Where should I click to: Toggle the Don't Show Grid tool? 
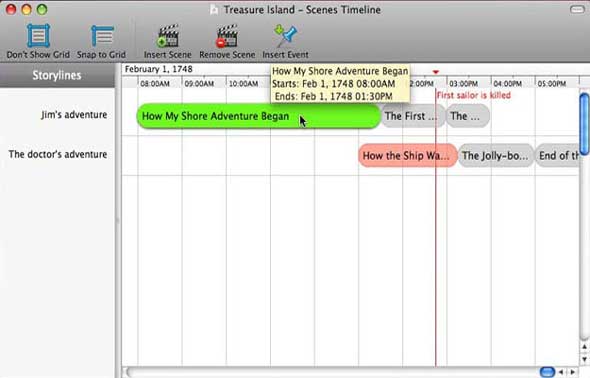tap(38, 41)
